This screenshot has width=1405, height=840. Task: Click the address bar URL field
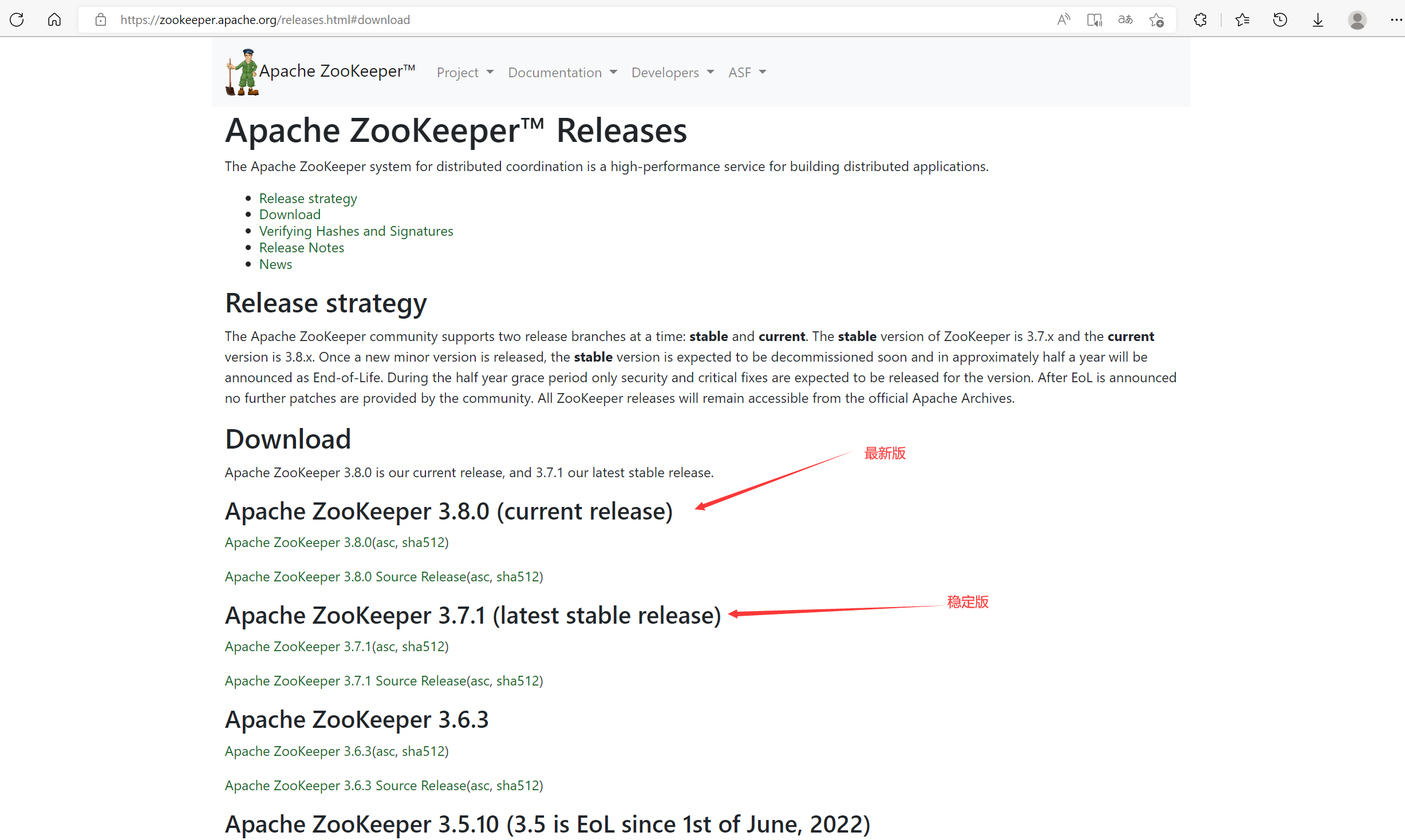[515, 20]
